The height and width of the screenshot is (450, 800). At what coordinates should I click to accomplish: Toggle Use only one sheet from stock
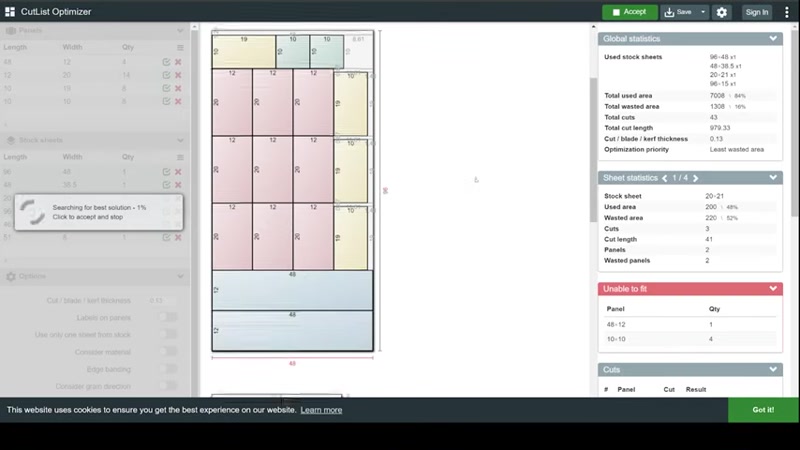point(167,335)
